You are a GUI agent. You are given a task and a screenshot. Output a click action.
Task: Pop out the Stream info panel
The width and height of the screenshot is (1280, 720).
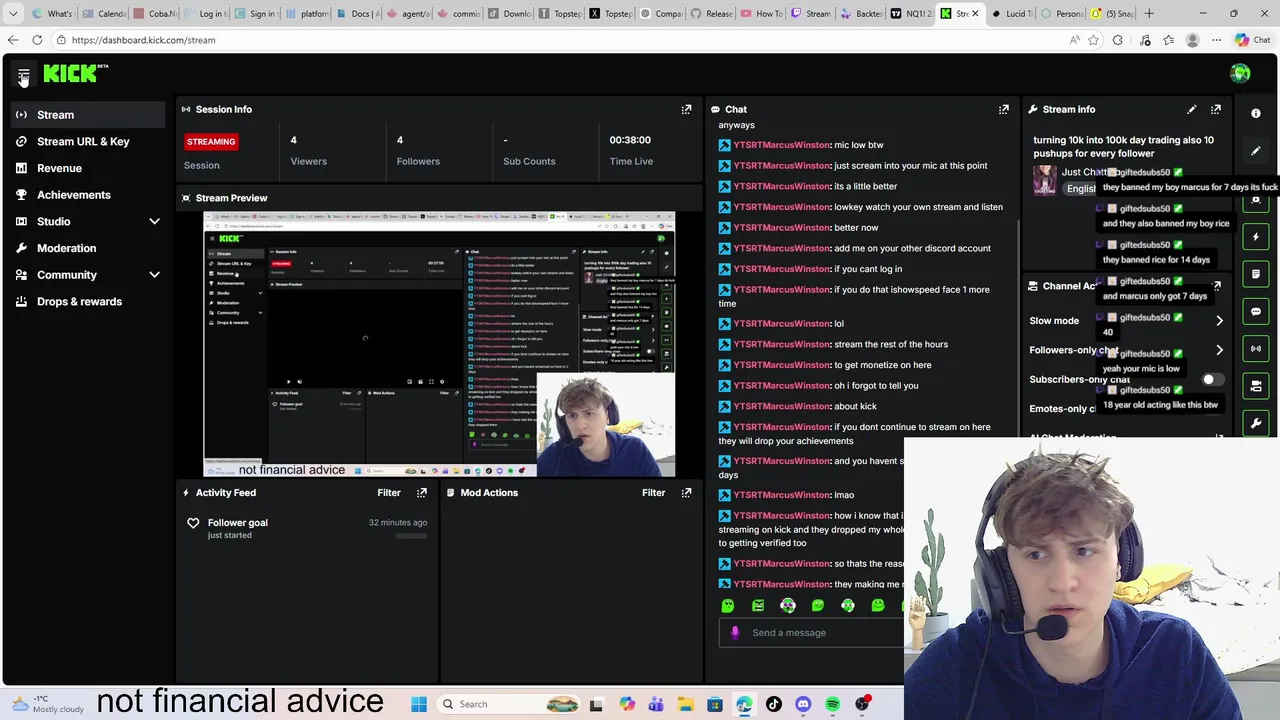click(x=1216, y=109)
